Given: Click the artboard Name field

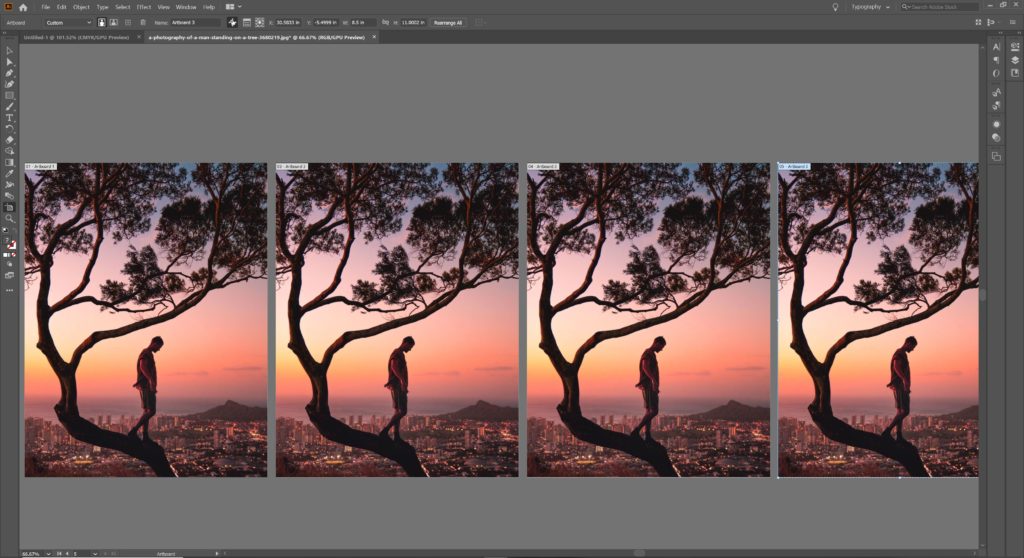Looking at the screenshot, I should pos(195,22).
